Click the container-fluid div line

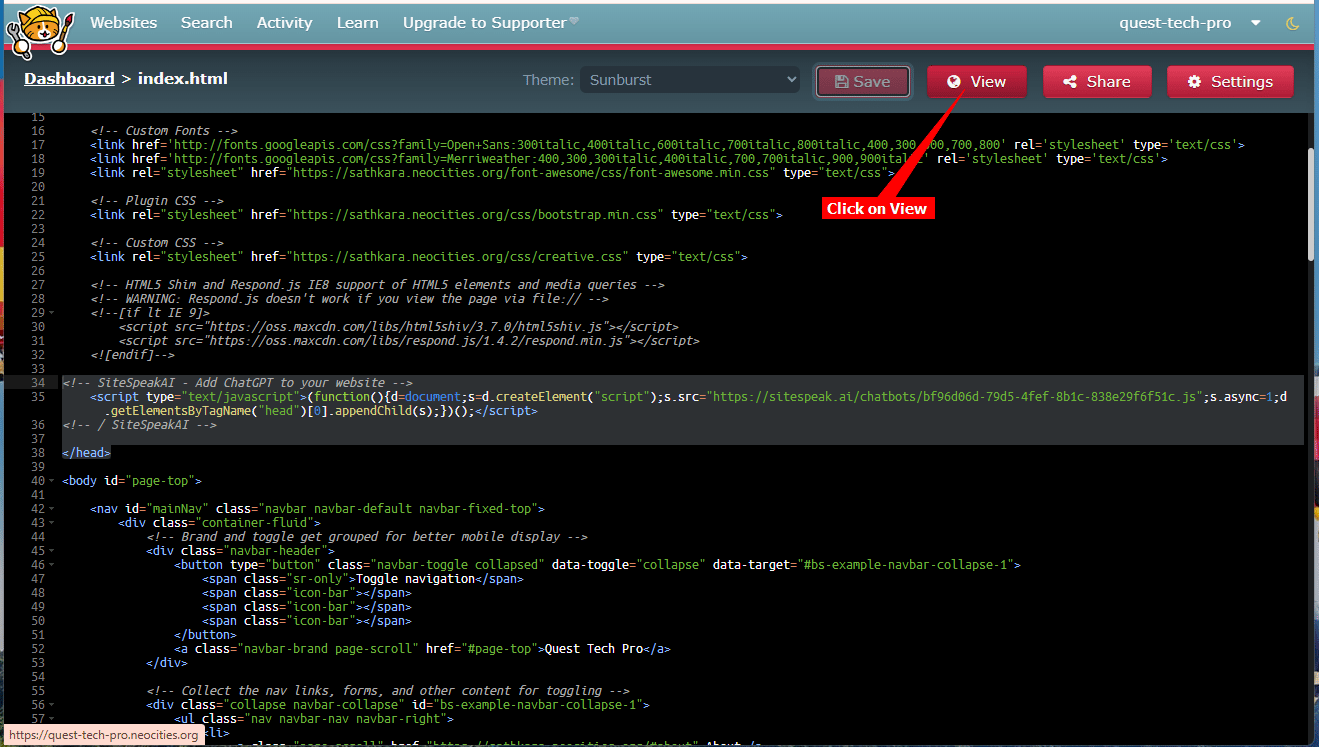coord(219,523)
